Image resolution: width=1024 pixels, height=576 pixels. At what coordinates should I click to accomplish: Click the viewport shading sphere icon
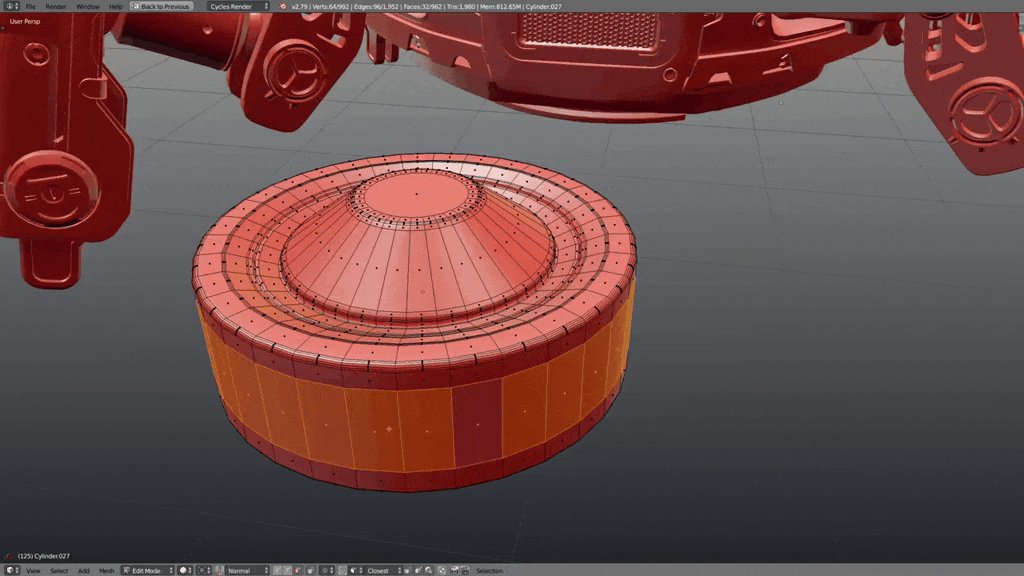pyautogui.click(x=185, y=570)
